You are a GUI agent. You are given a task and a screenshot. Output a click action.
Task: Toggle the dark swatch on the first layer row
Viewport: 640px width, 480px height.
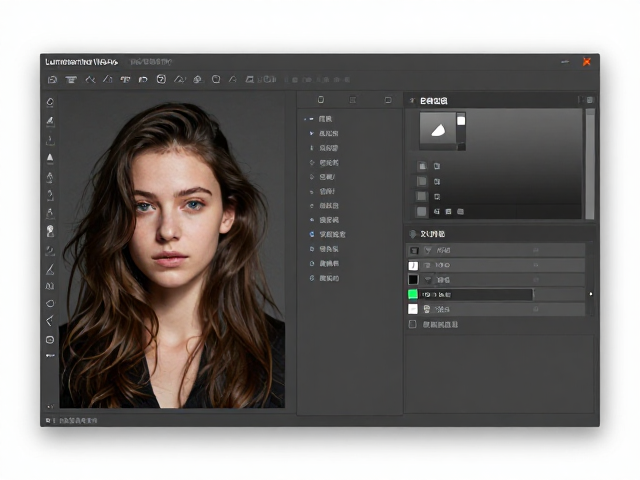tap(414, 250)
